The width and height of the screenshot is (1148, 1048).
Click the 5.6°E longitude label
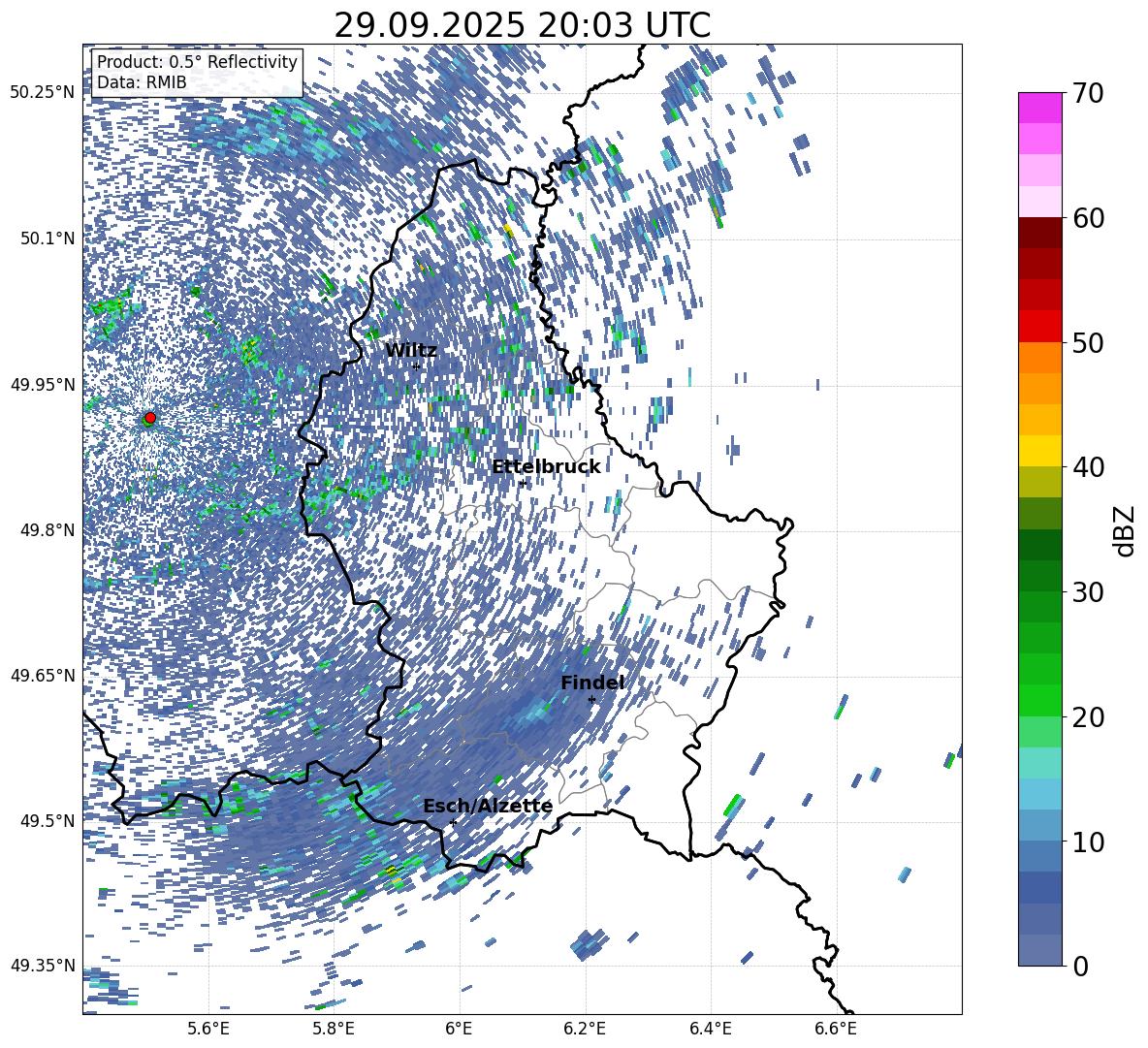[208, 1029]
